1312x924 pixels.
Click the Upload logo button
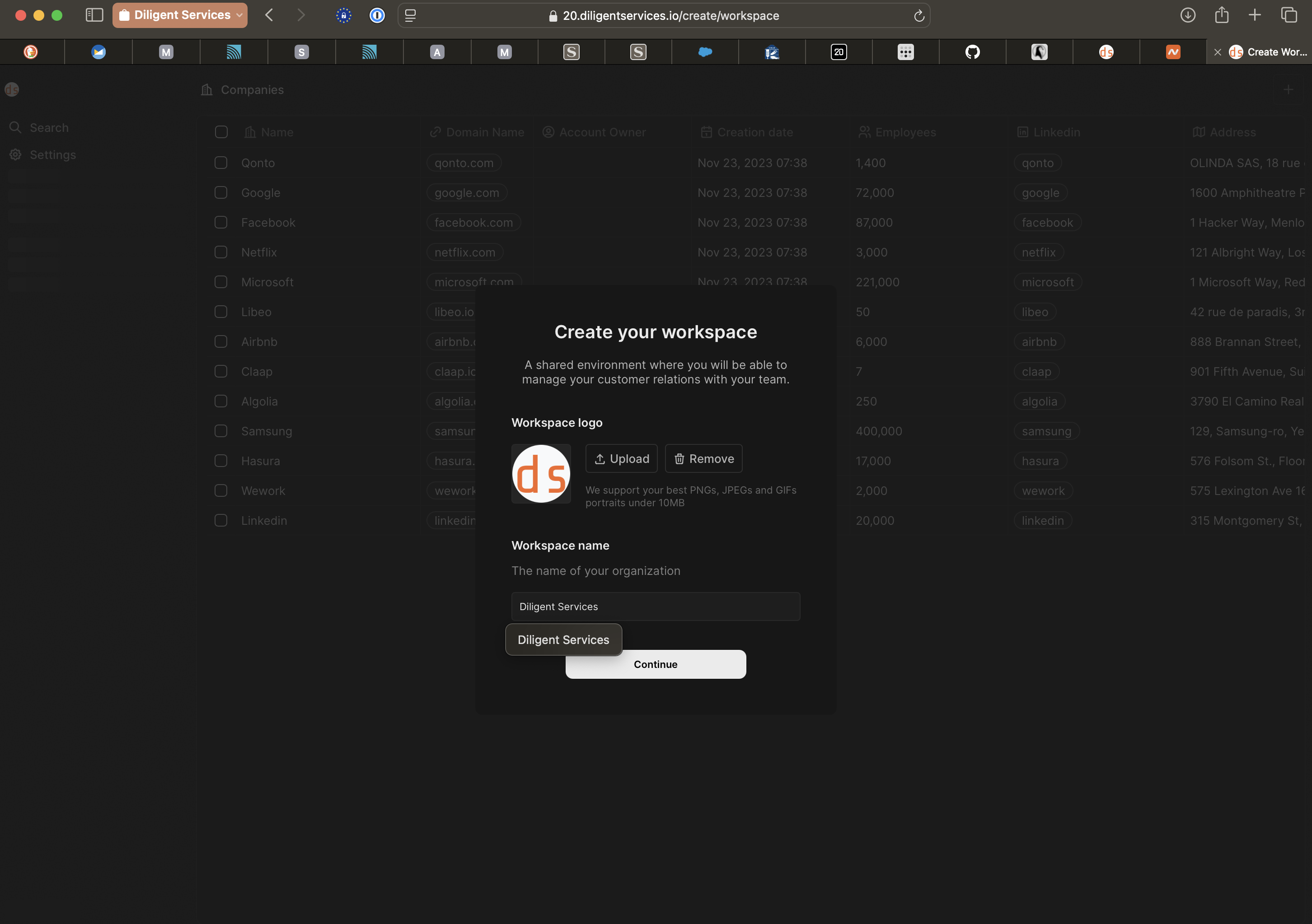tap(622, 458)
